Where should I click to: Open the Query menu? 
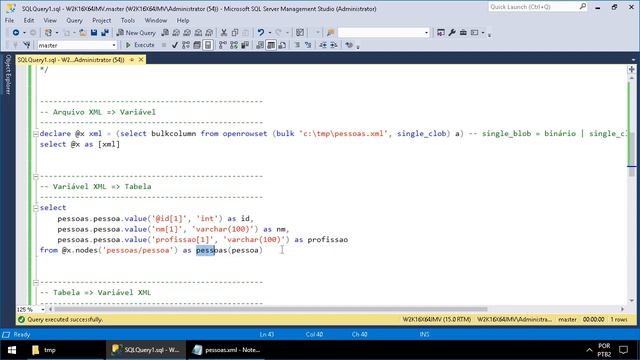click(x=74, y=20)
